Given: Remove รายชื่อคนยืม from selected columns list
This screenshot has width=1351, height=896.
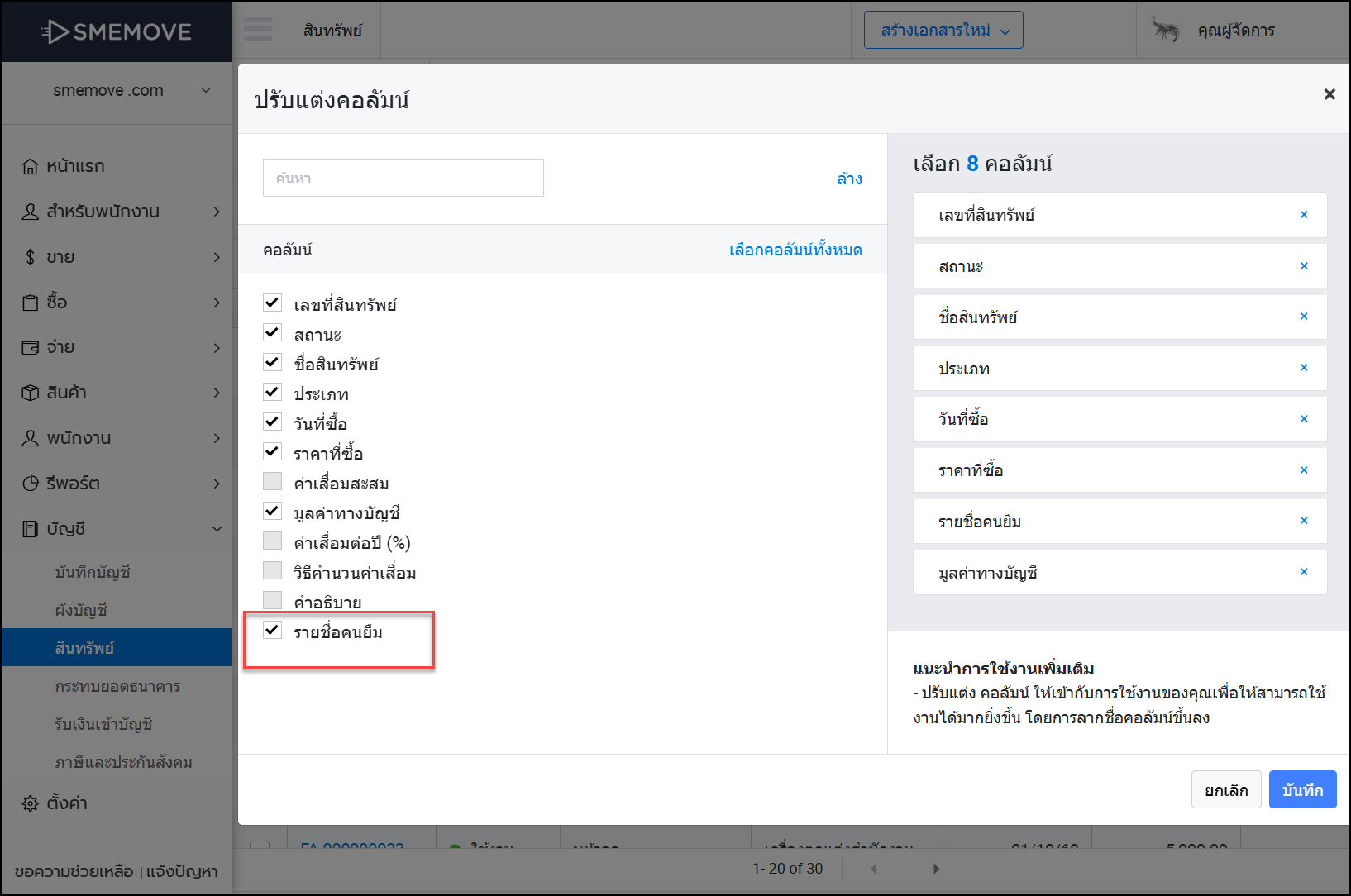Looking at the screenshot, I should point(1303,521).
